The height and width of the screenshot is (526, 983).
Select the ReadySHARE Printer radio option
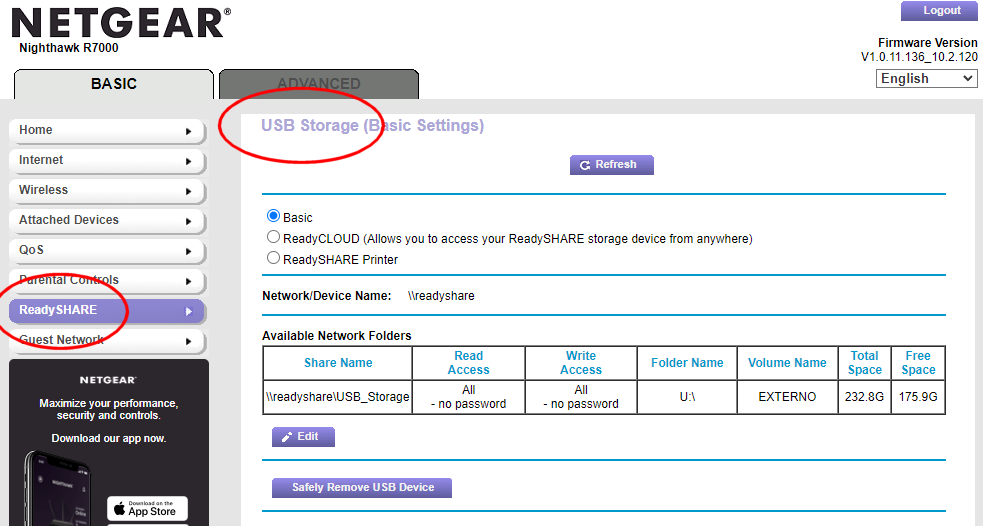click(x=273, y=258)
